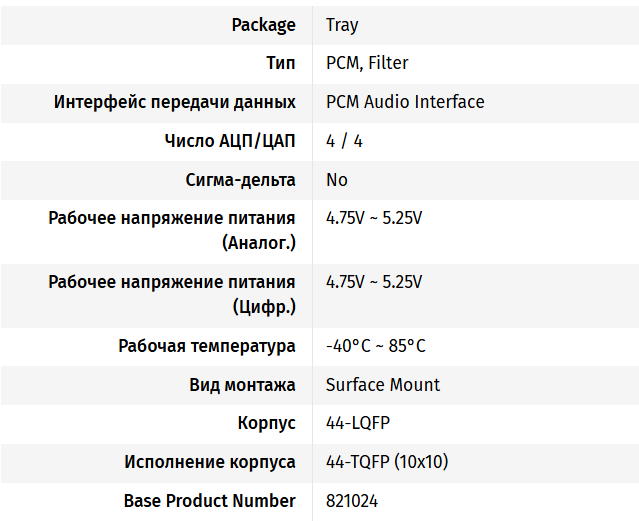Click the "Интерфейс передачи данных" label
The image size is (639, 521).
pos(175,102)
